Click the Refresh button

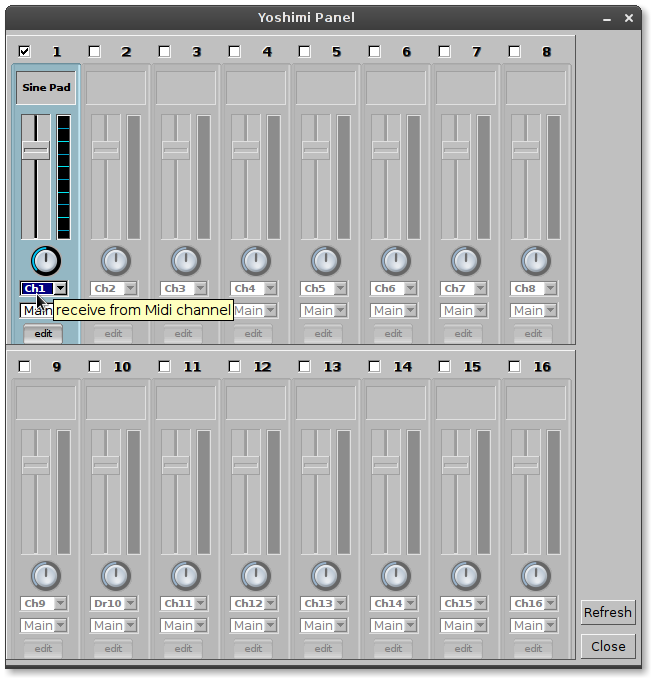608,612
